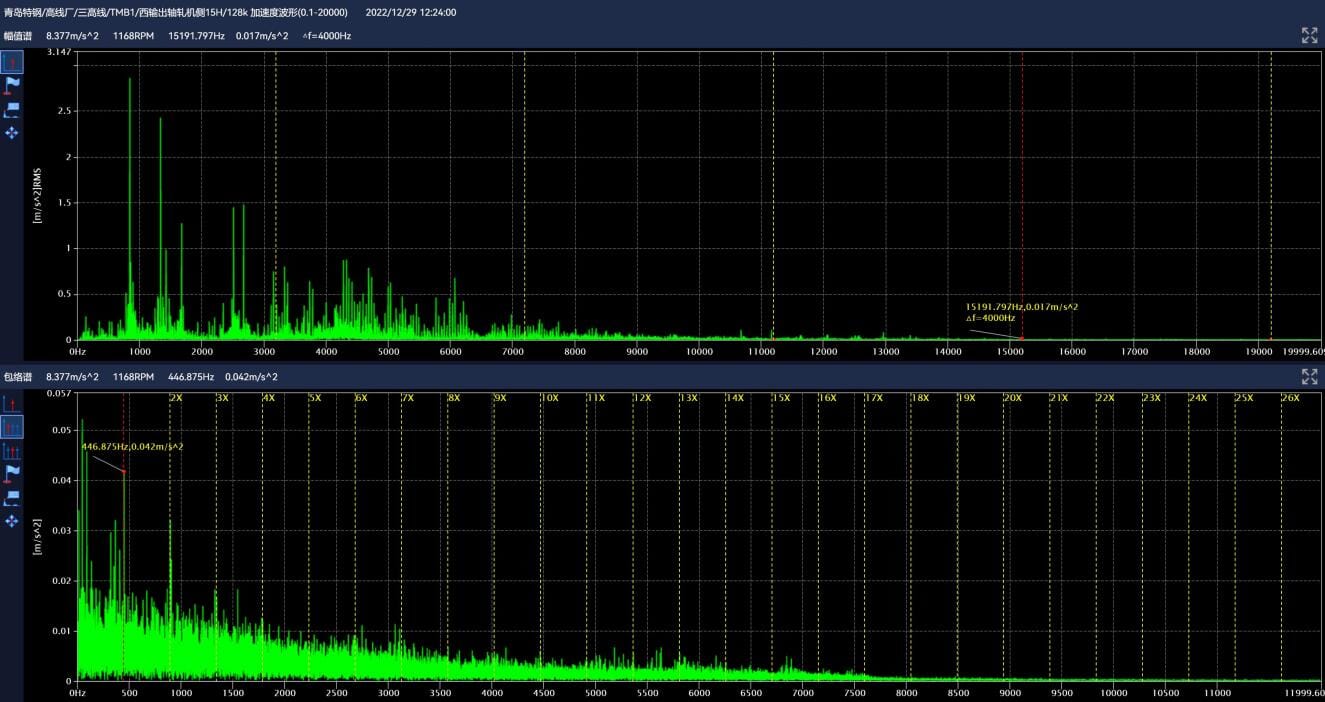Click the 10X harmonic marker label
The image size is (1325, 702).
pyautogui.click(x=549, y=398)
